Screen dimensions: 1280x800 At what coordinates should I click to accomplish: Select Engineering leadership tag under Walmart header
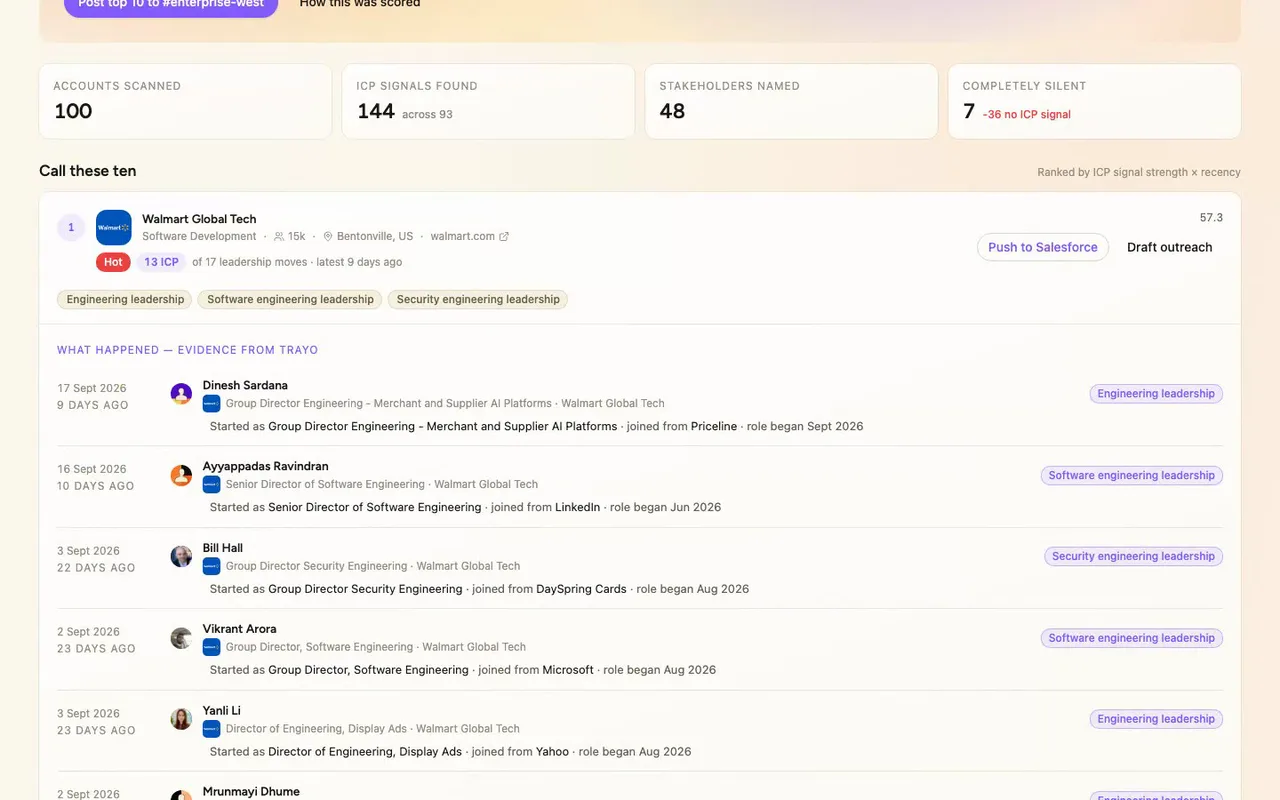pos(125,299)
